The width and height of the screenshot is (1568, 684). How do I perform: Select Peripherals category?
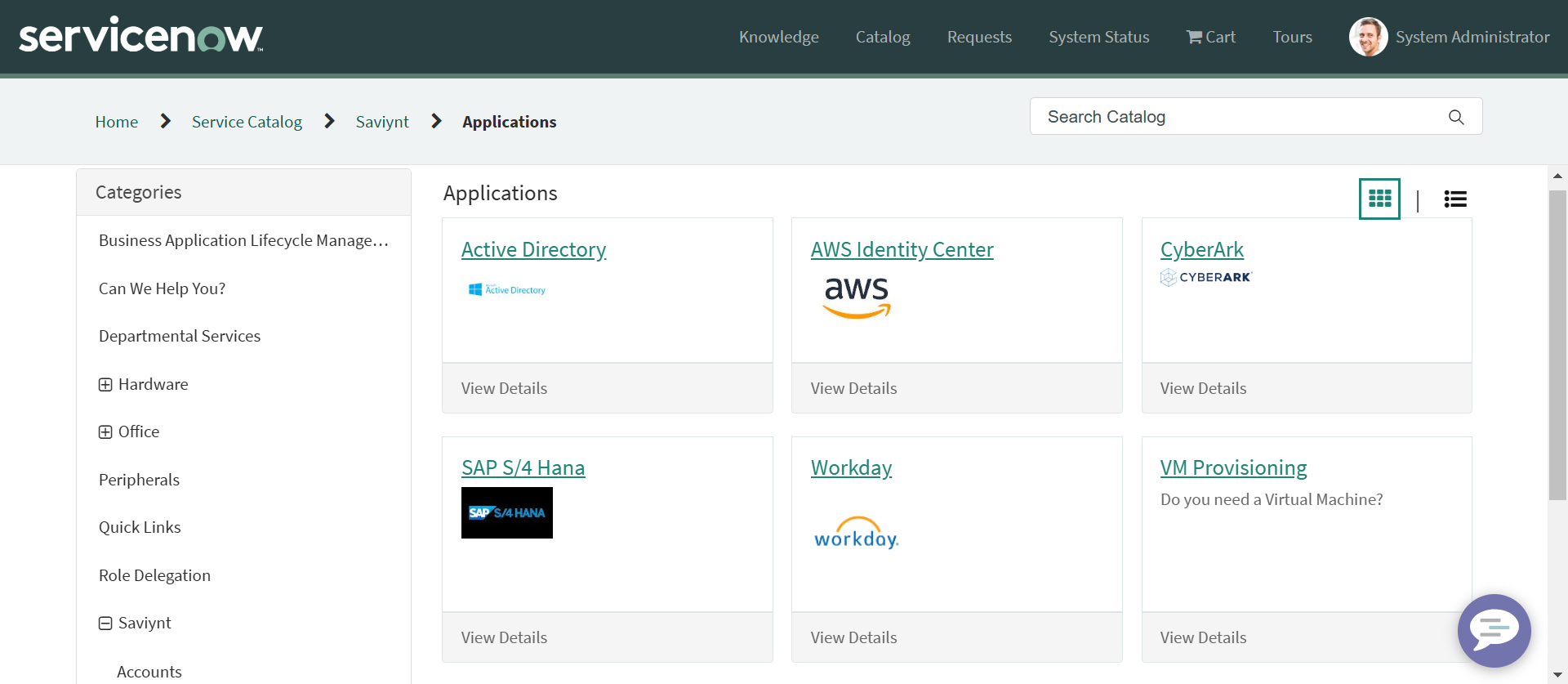(x=139, y=480)
